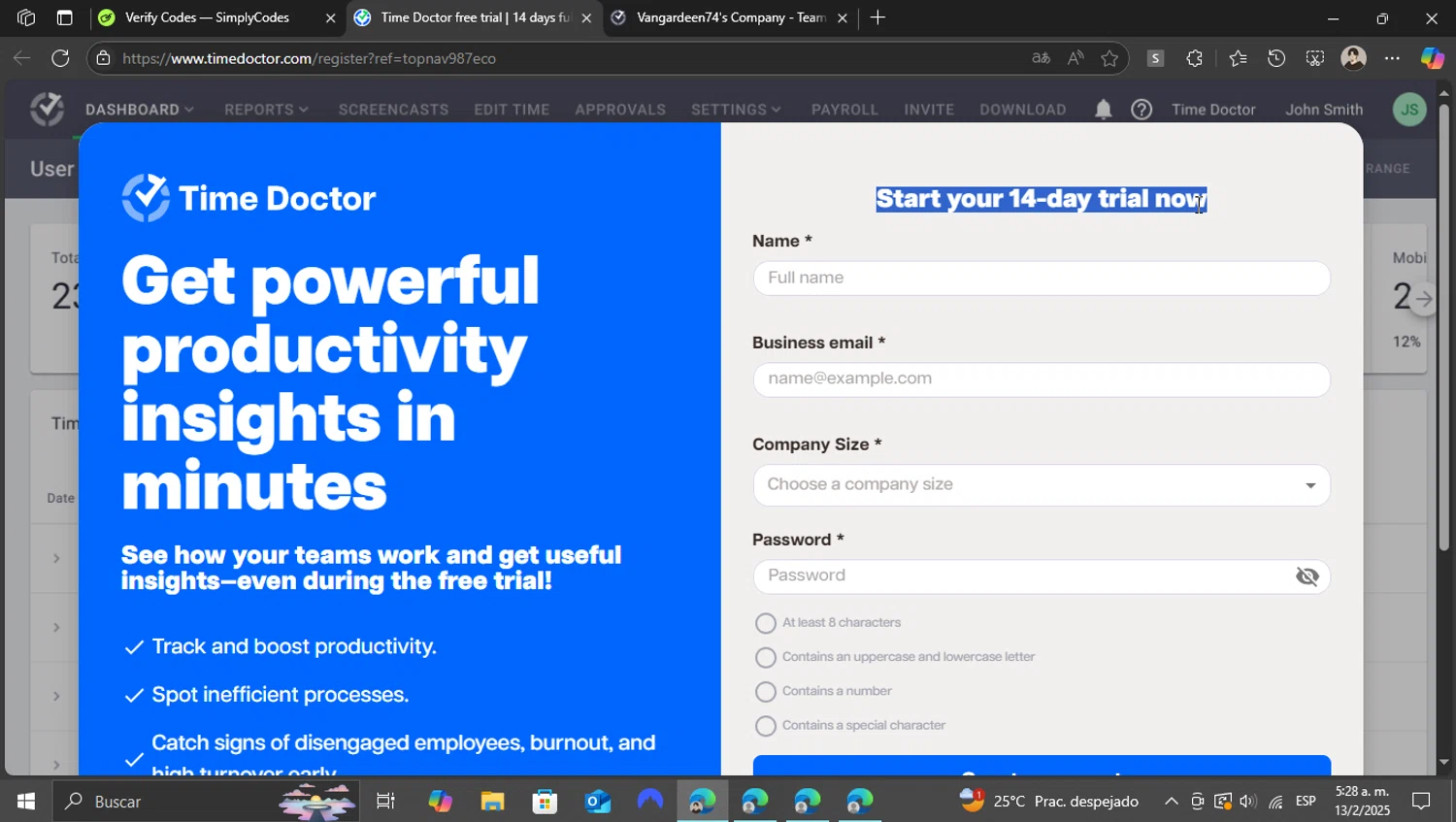
Task: Toggle password visibility eye icon
Action: [1307, 576]
